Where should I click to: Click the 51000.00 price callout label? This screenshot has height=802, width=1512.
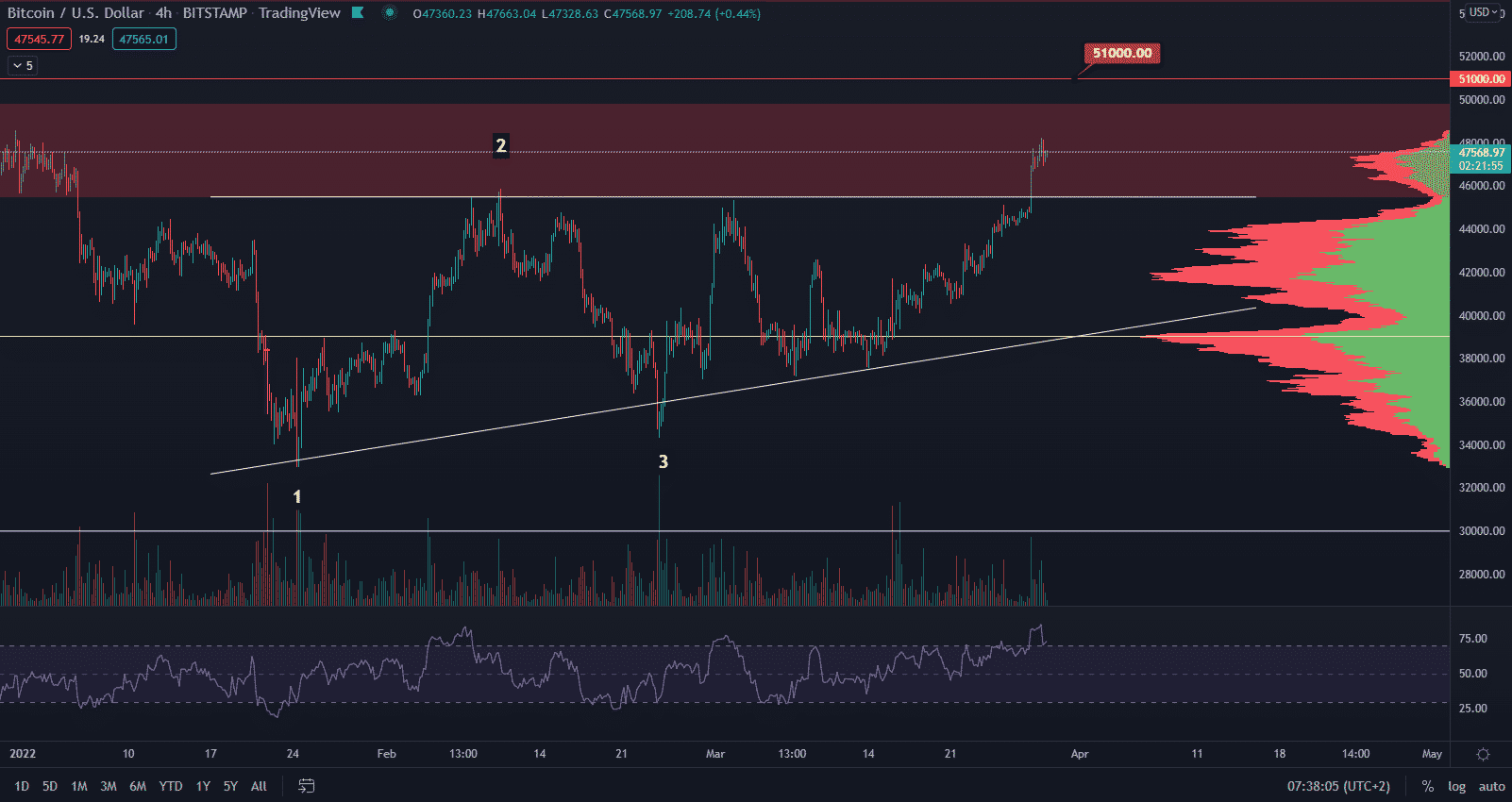coord(1122,54)
